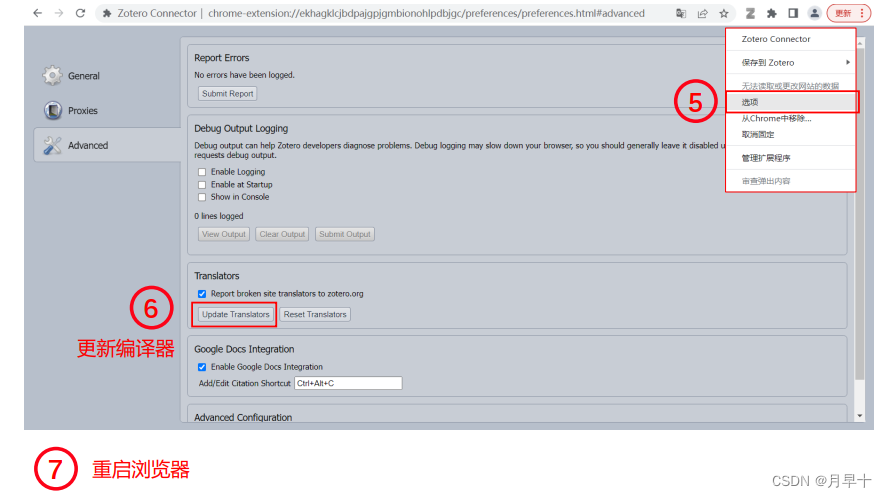Toggle the browser side panel icon

coord(793,13)
